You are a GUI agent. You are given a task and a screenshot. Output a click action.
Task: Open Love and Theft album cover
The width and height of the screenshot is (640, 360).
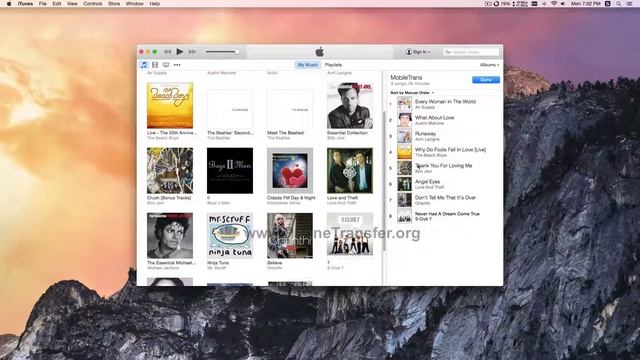350,171
